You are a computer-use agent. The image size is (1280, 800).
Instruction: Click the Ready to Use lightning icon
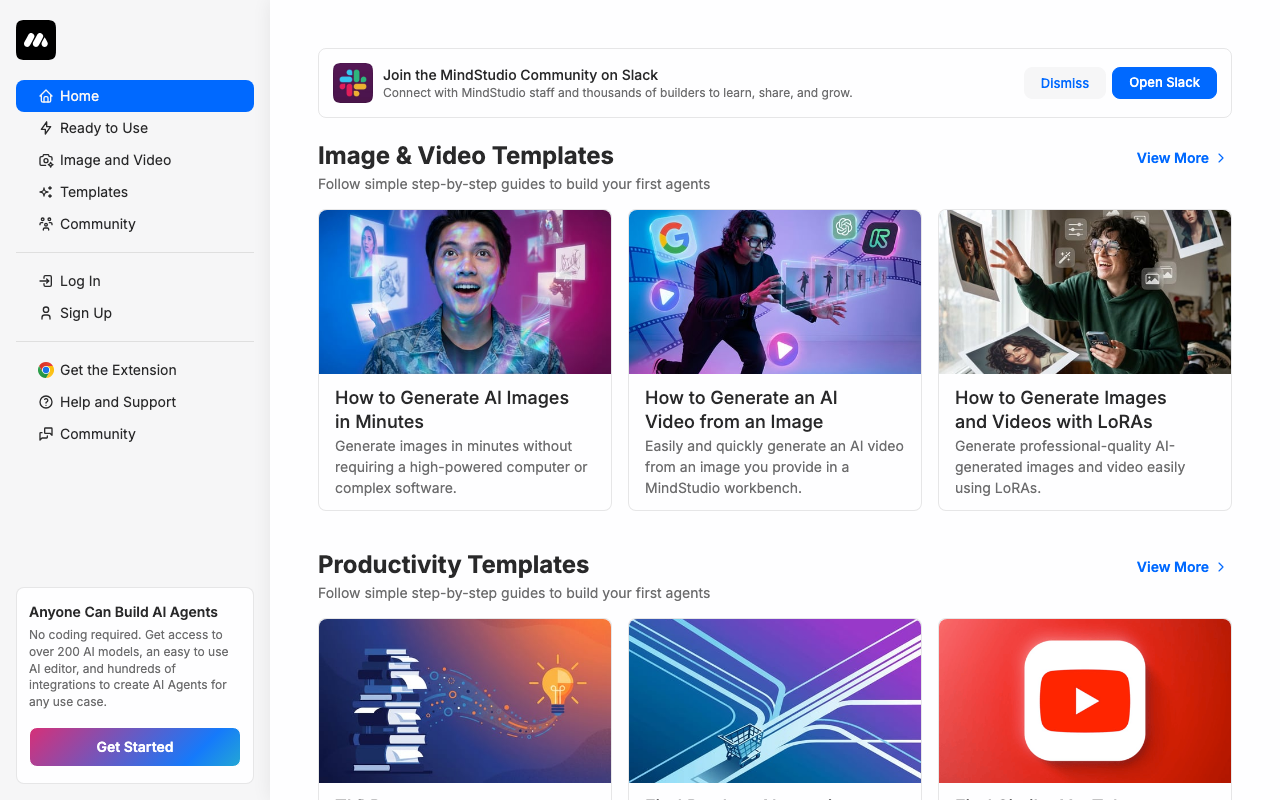point(46,128)
